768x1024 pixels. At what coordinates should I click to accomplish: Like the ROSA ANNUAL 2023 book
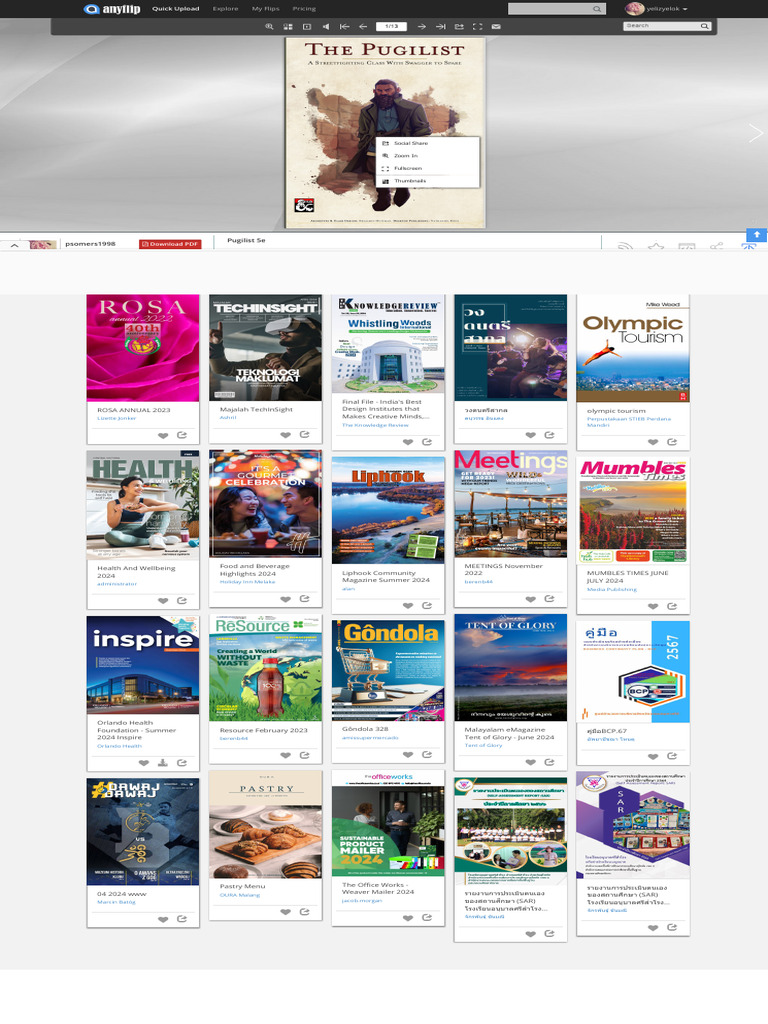(x=162, y=435)
